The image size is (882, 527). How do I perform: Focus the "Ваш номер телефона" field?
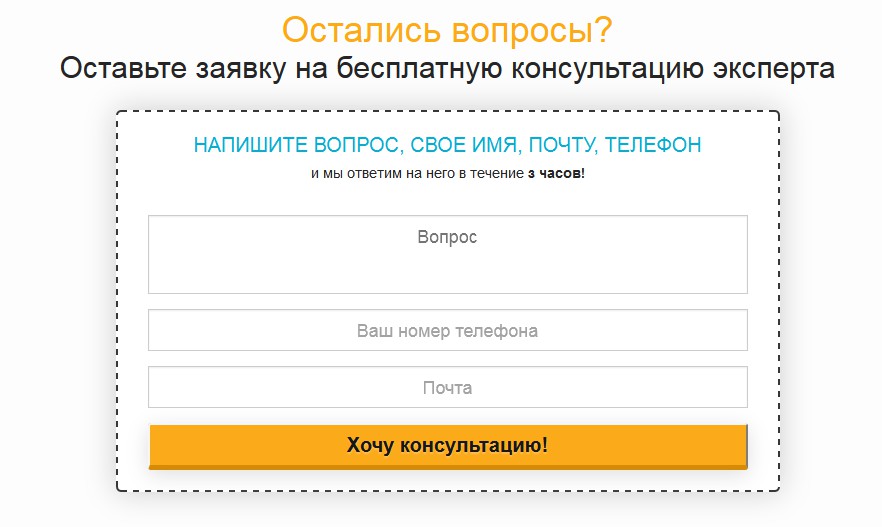(447, 330)
